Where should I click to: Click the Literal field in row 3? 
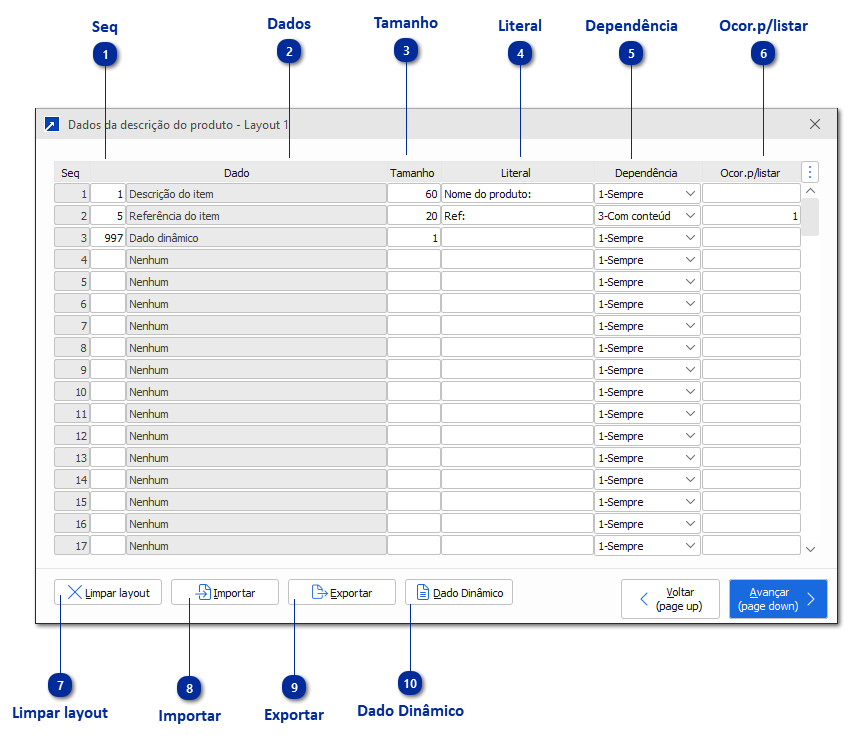517,238
